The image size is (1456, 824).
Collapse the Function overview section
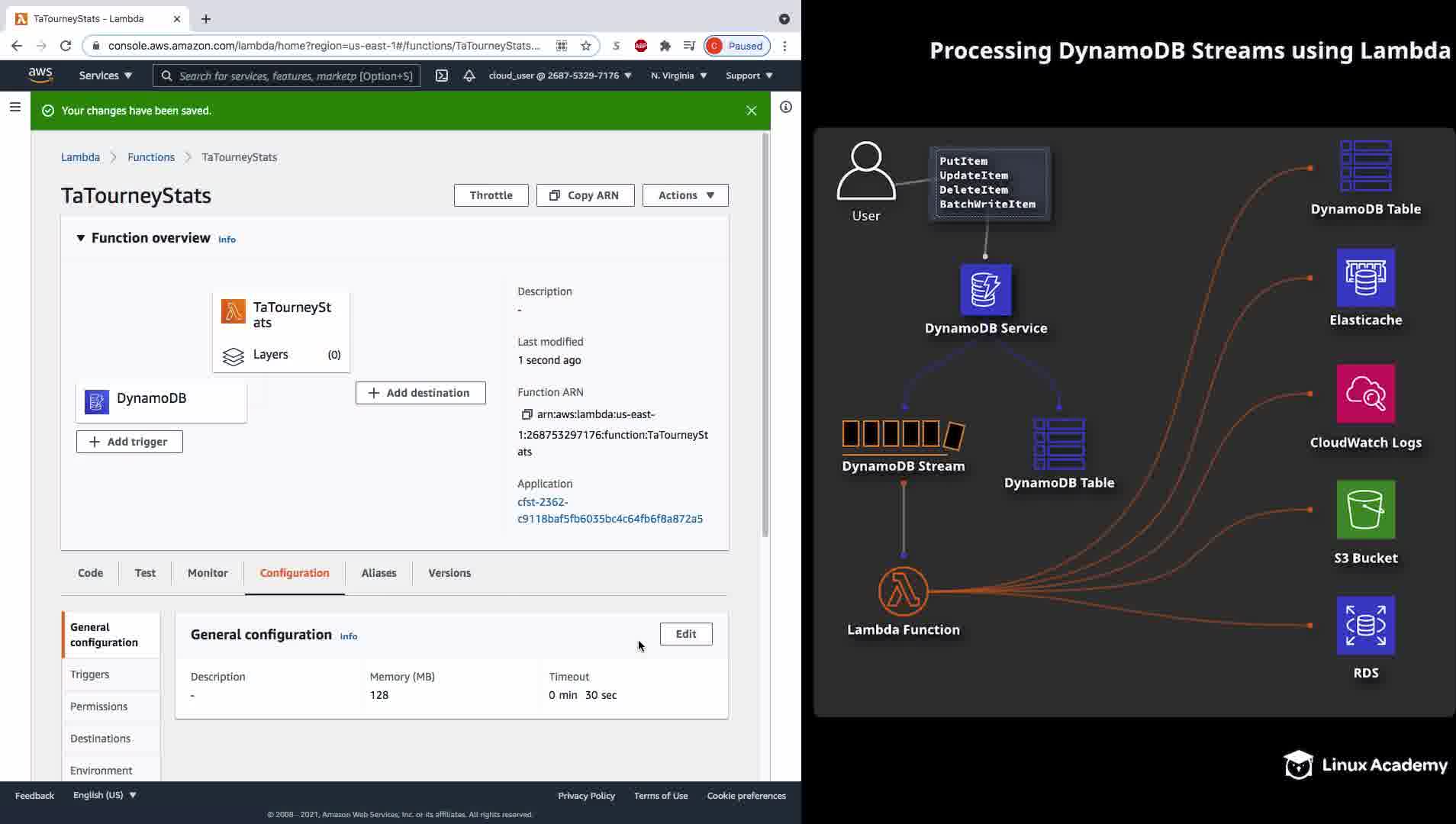81,238
